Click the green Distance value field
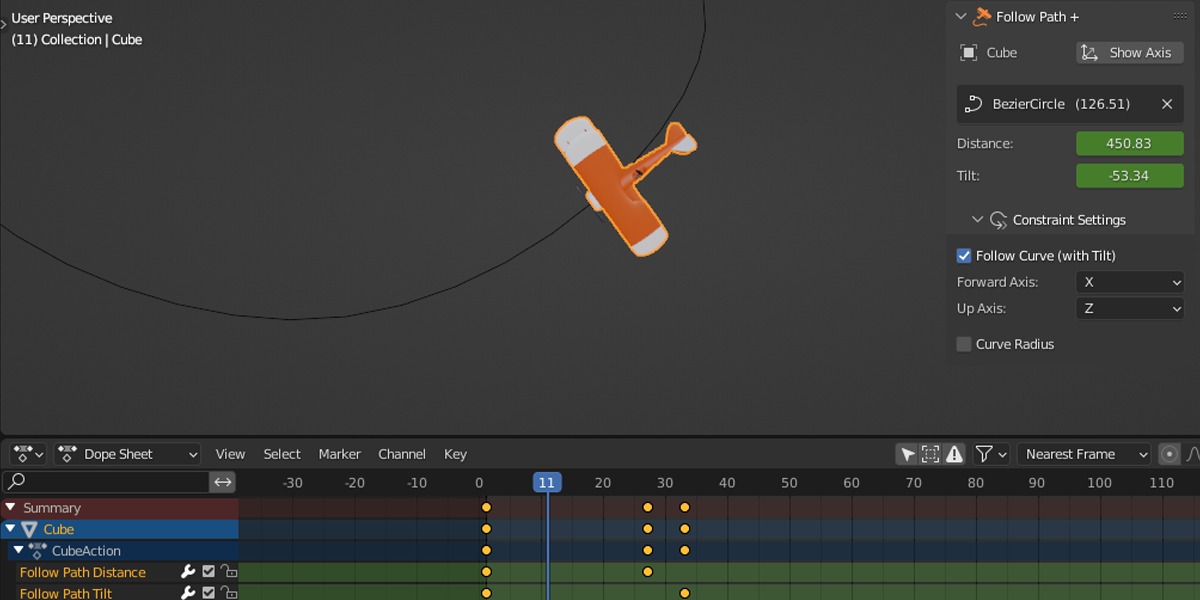The height and width of the screenshot is (600, 1200). [x=1129, y=144]
